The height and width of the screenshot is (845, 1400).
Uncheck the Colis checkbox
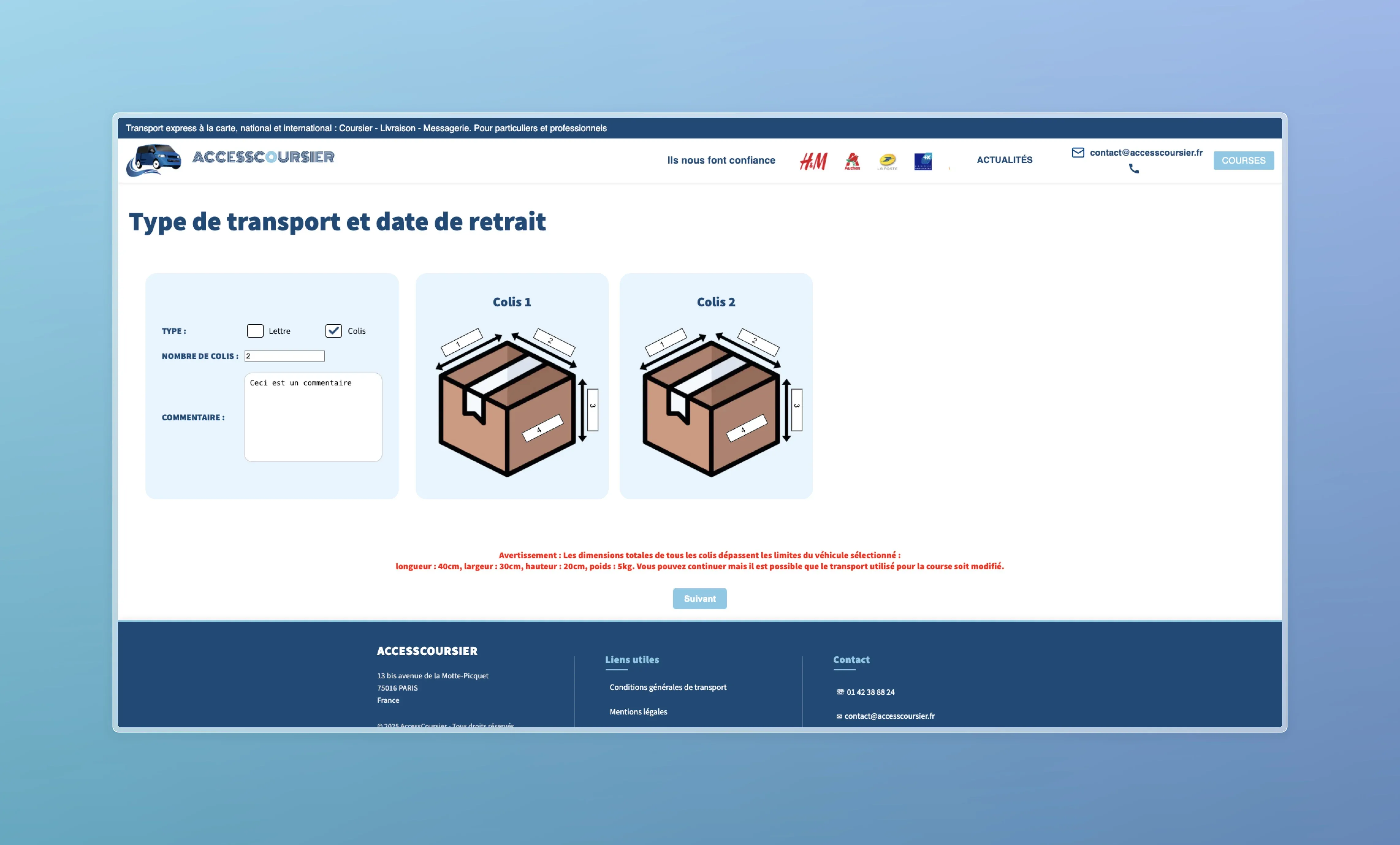[333, 331]
